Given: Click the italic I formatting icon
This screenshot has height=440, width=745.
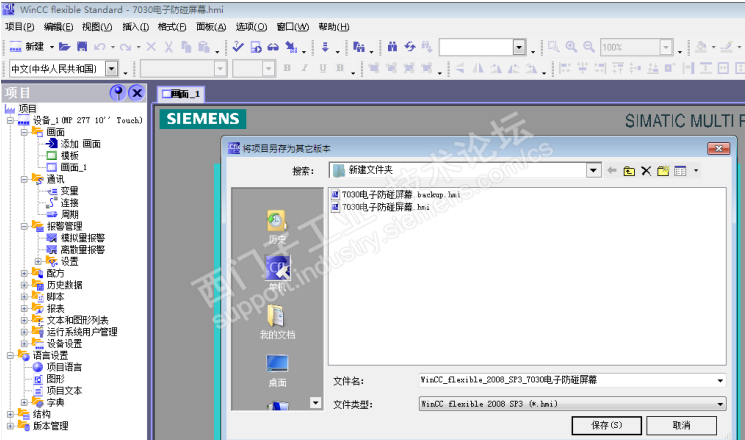Looking at the screenshot, I should (305, 68).
